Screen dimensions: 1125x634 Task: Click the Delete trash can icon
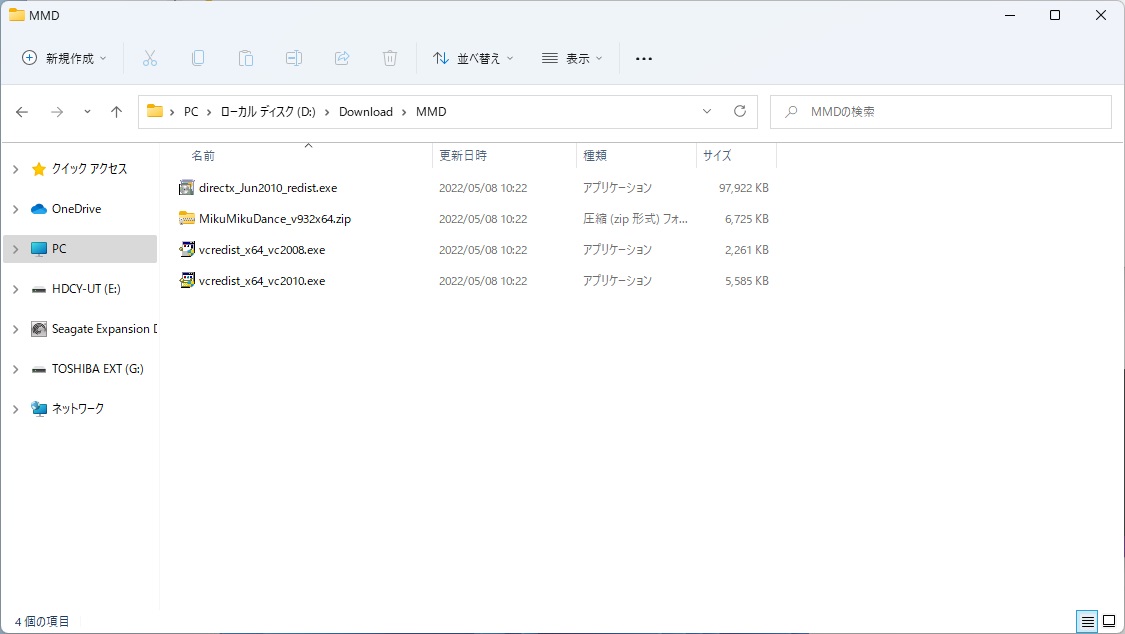coord(390,59)
